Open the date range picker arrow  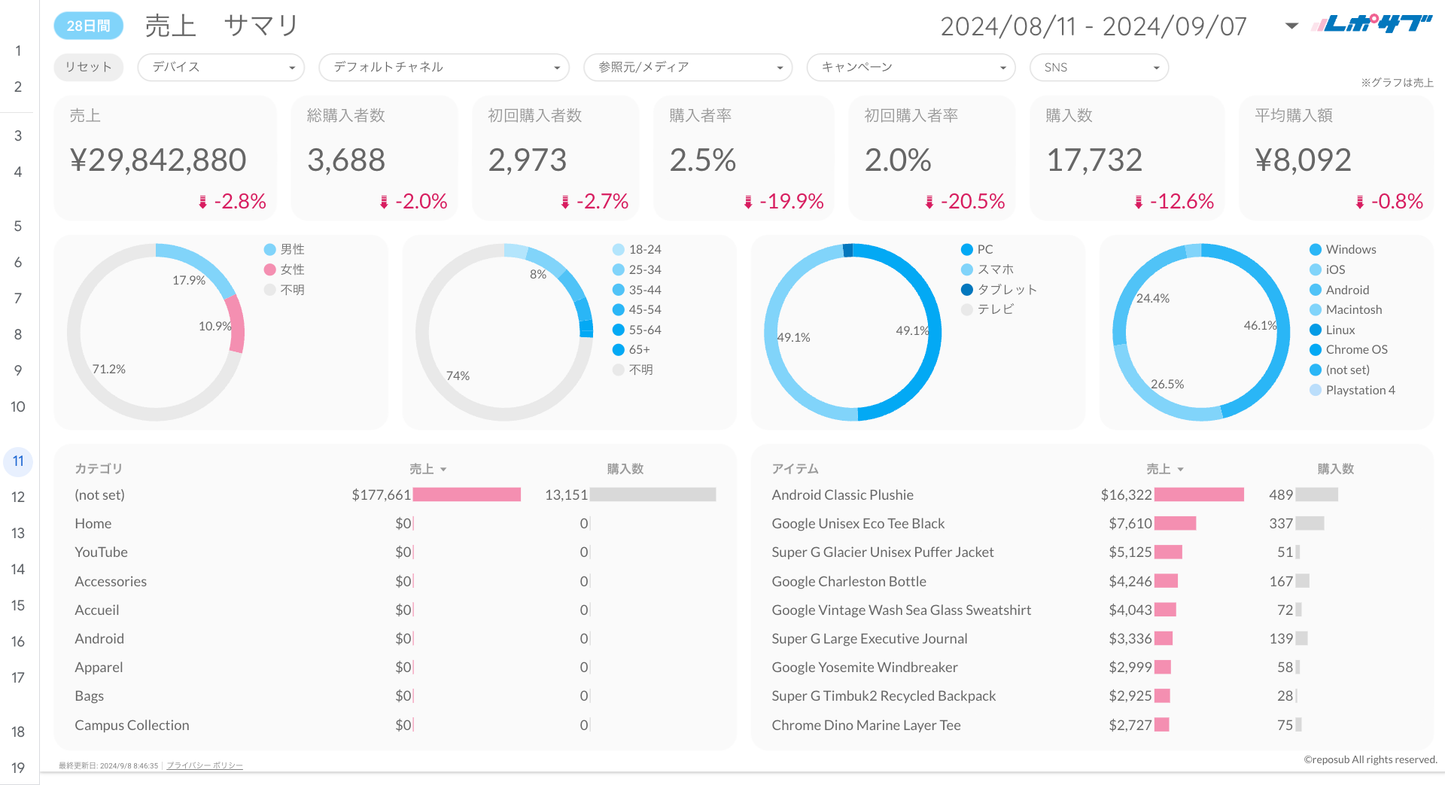pyautogui.click(x=1291, y=26)
